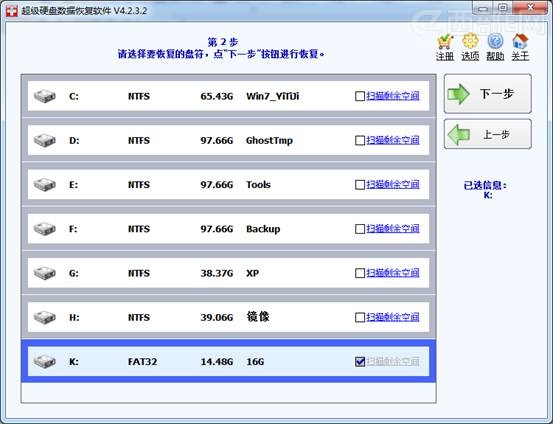Select the H: 镜像 partition row
The image size is (553, 424).
click(229, 317)
